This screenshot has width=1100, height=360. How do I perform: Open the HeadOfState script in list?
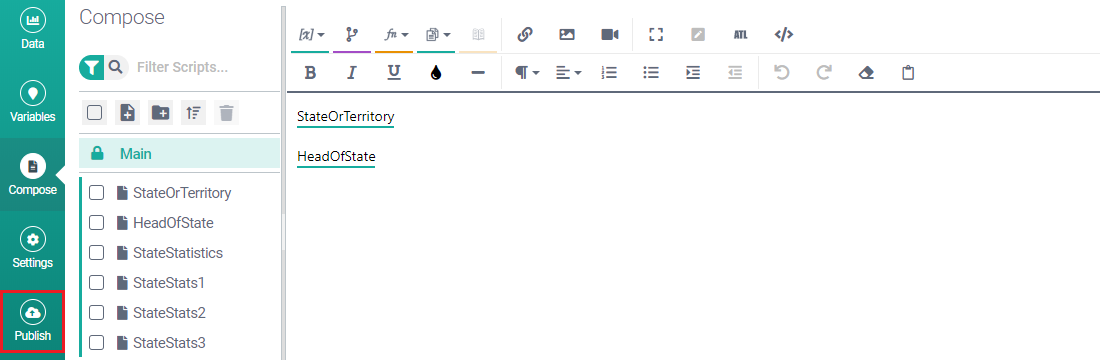pos(173,223)
